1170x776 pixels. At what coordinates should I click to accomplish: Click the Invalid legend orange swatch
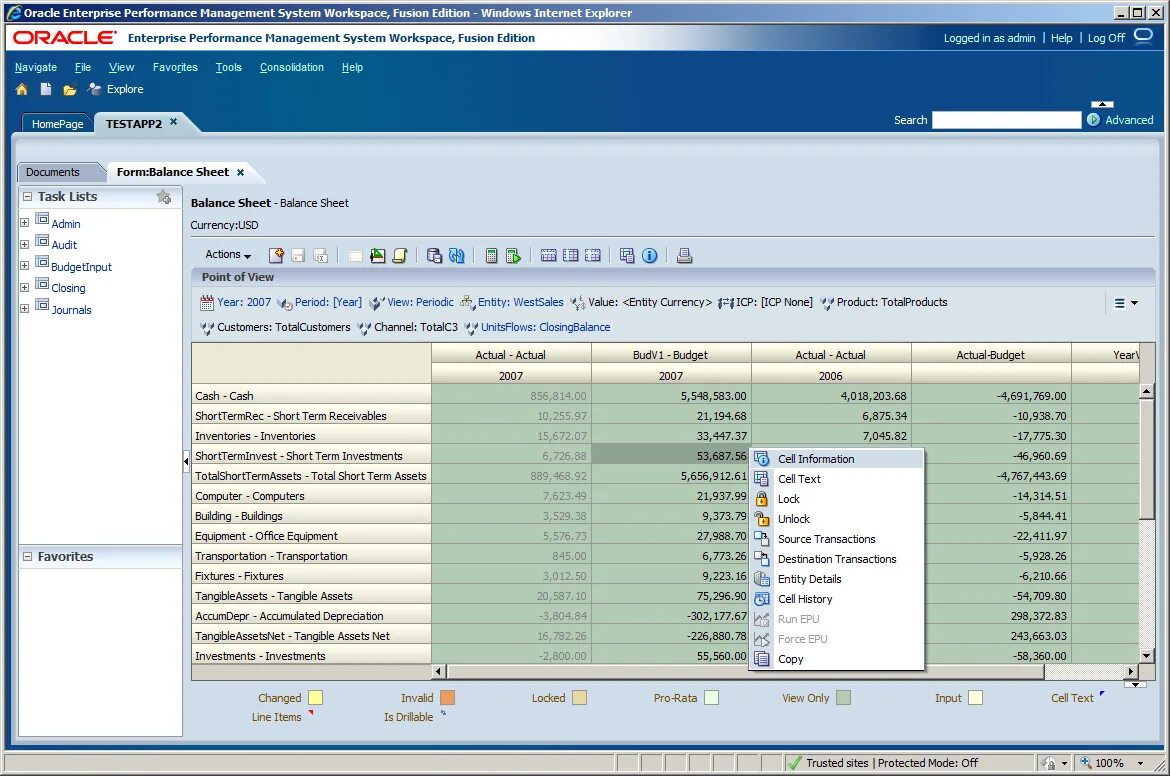tap(448, 698)
